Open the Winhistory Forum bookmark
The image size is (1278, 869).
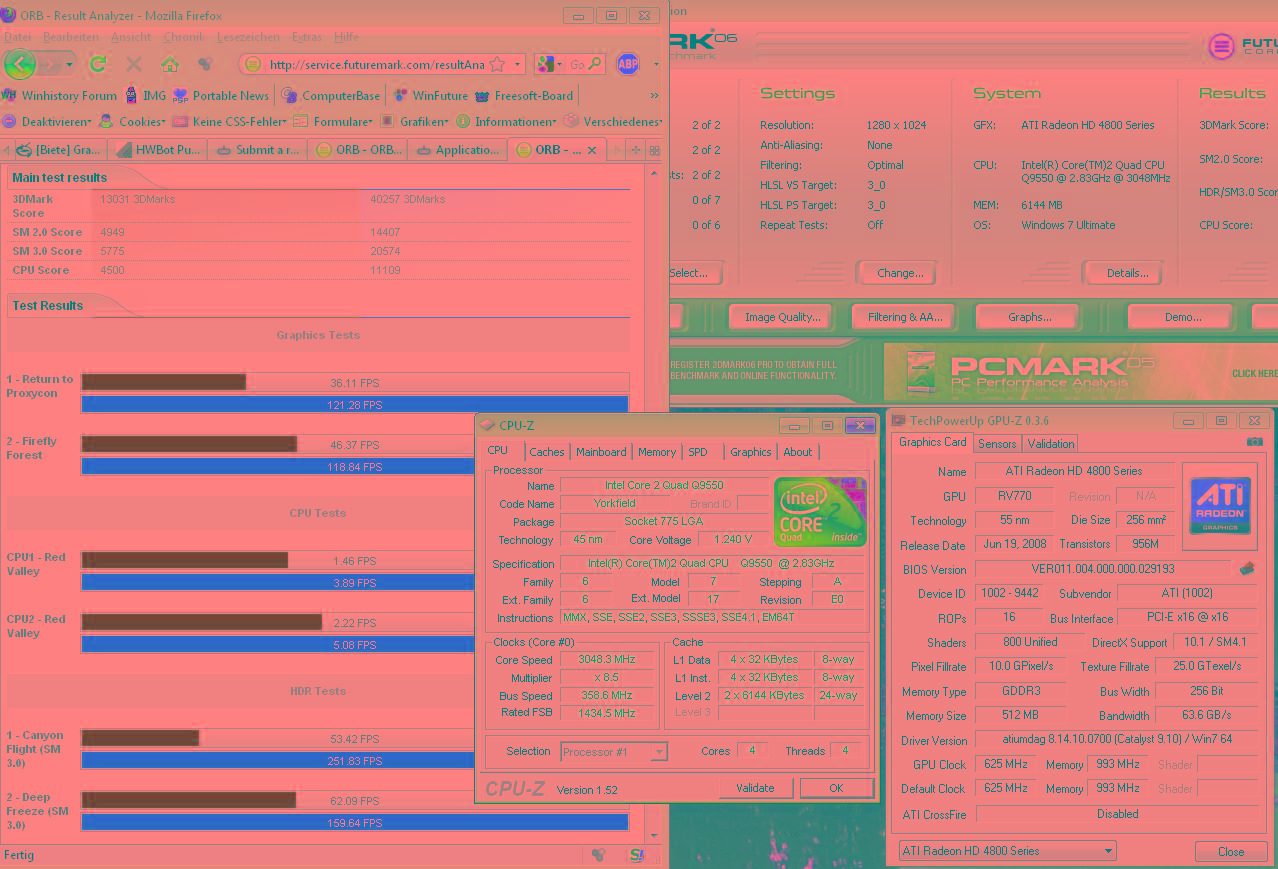[x=60, y=96]
